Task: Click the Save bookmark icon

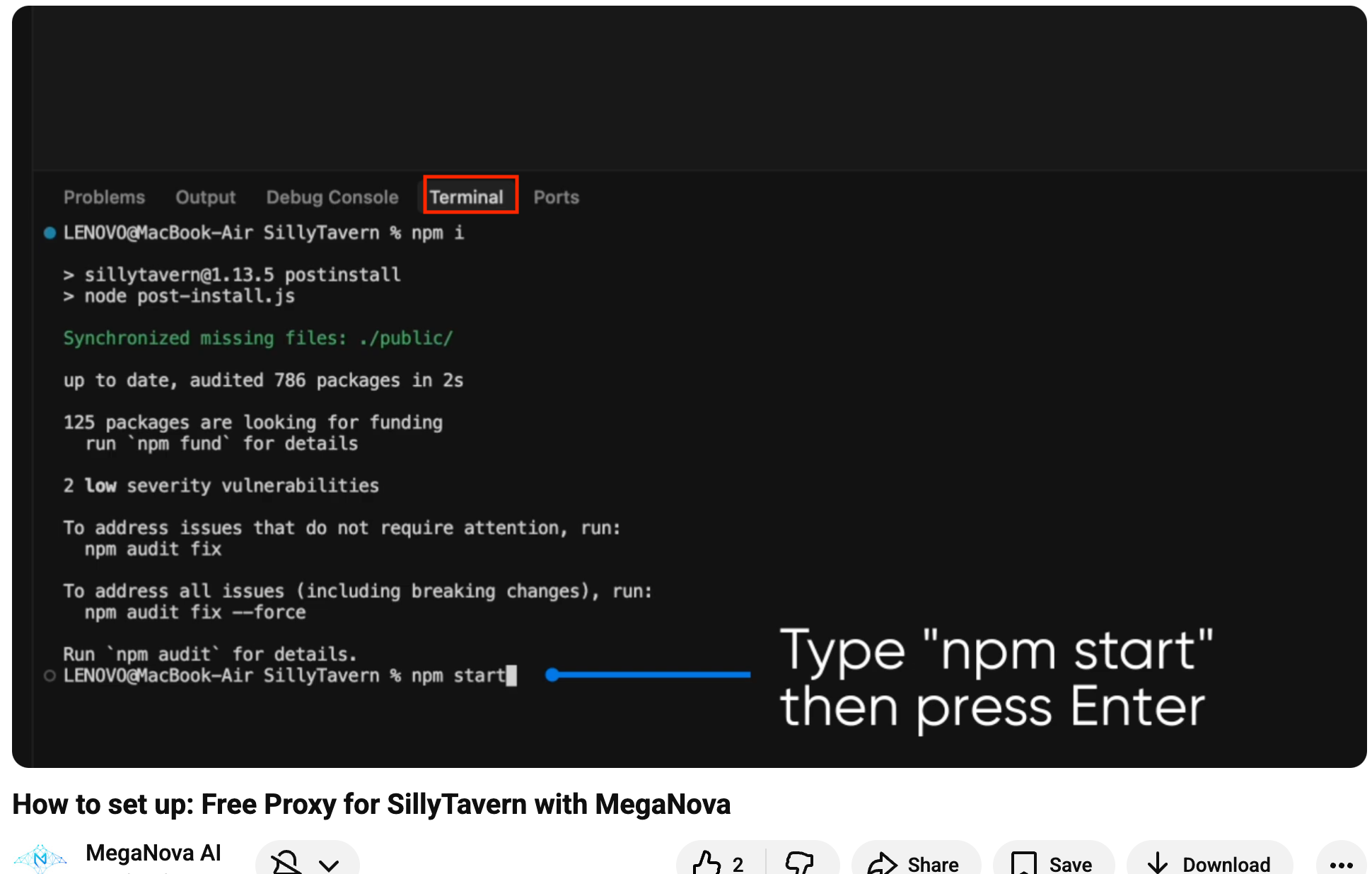Action: point(1023,863)
